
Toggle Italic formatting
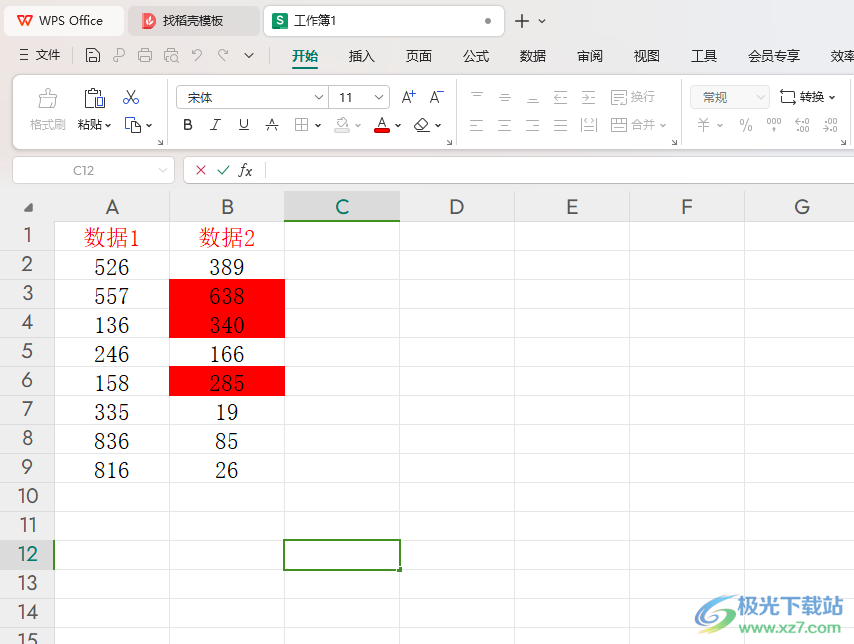216,125
